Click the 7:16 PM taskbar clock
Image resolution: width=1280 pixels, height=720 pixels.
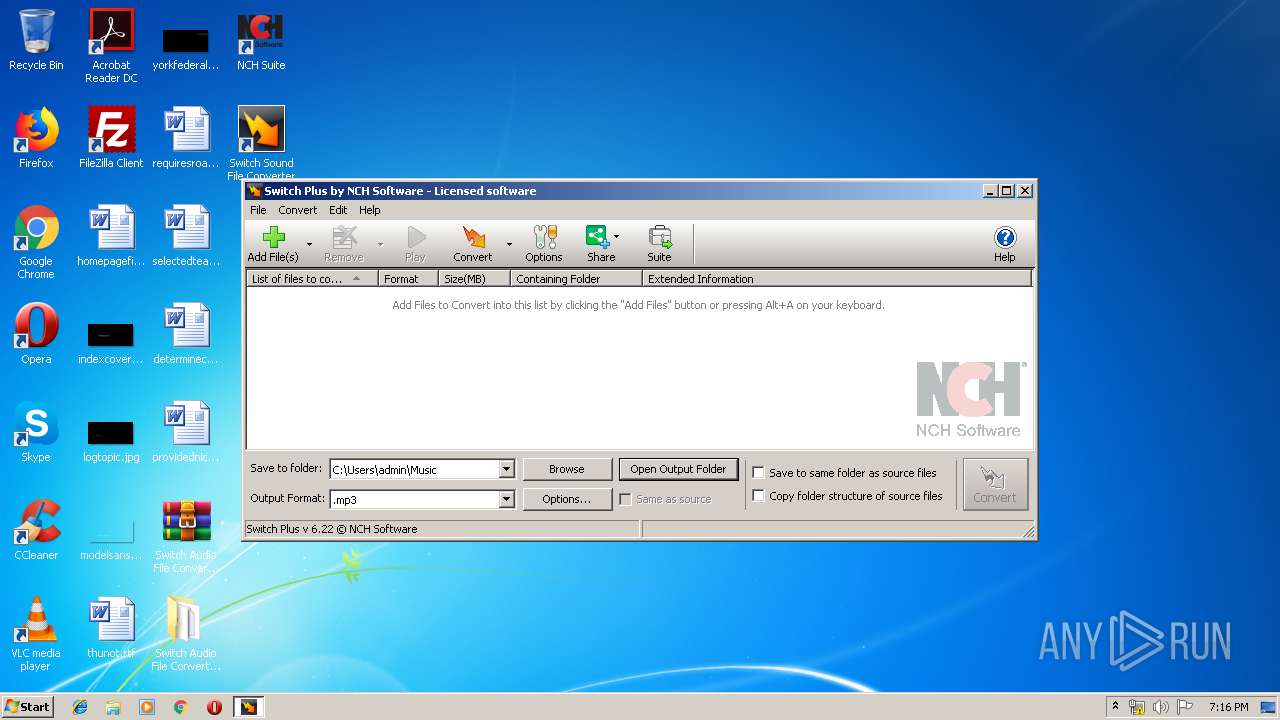[x=1228, y=707]
